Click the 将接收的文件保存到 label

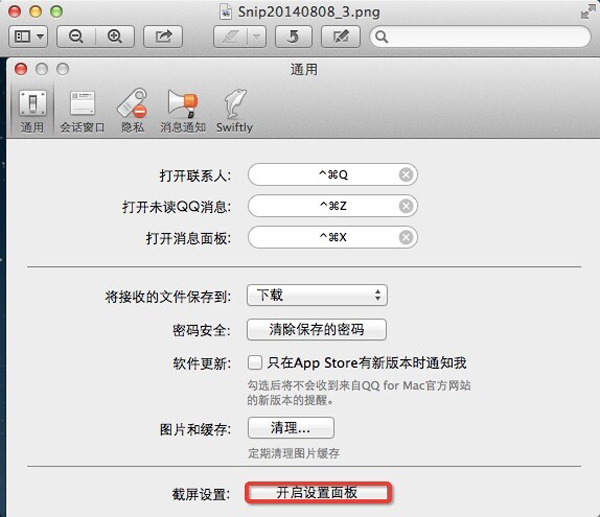[x=168, y=297]
